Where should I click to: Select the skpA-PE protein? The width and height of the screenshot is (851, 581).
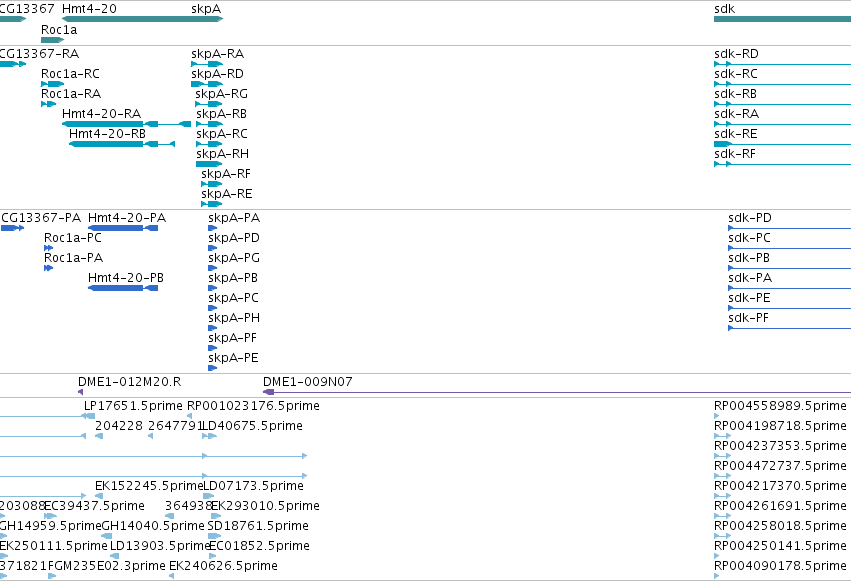pos(233,359)
